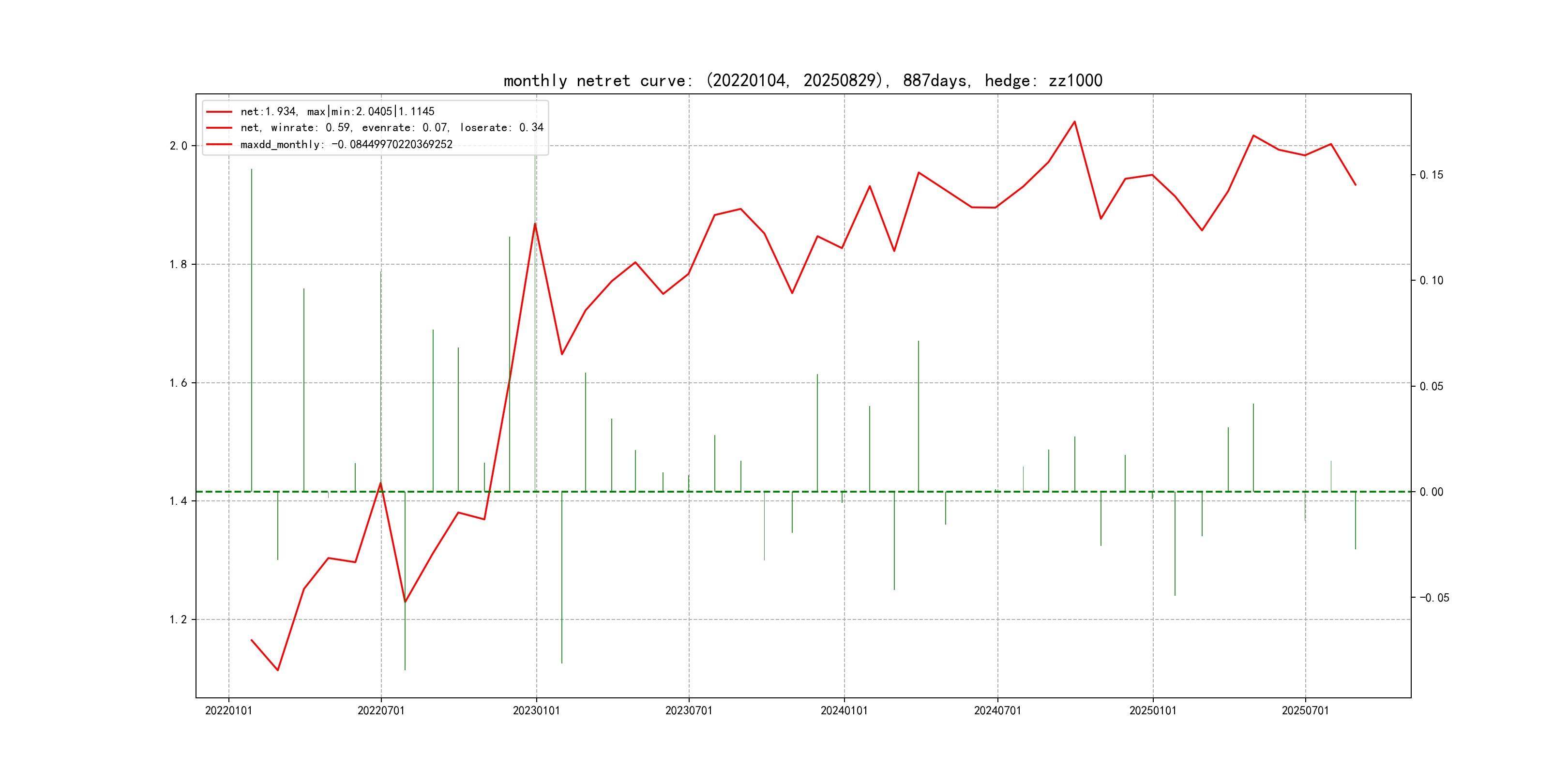Click right y-axis tick label 0.15
Viewport: 1568px width, 784px height.
point(1431,175)
